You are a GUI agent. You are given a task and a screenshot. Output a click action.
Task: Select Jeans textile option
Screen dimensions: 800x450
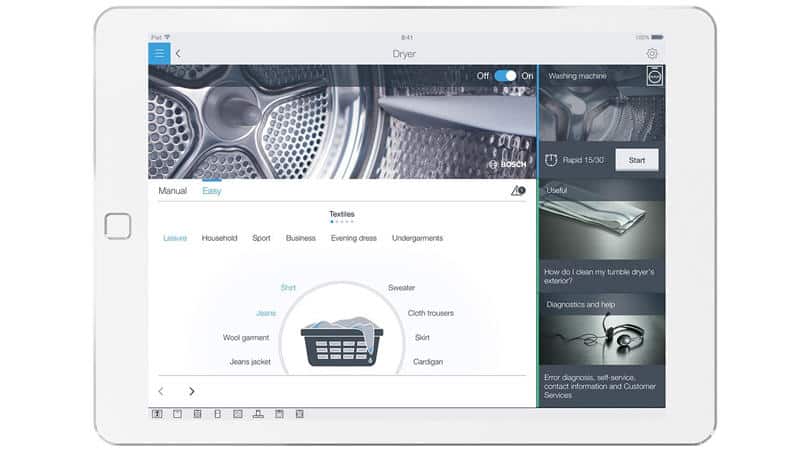tap(265, 313)
